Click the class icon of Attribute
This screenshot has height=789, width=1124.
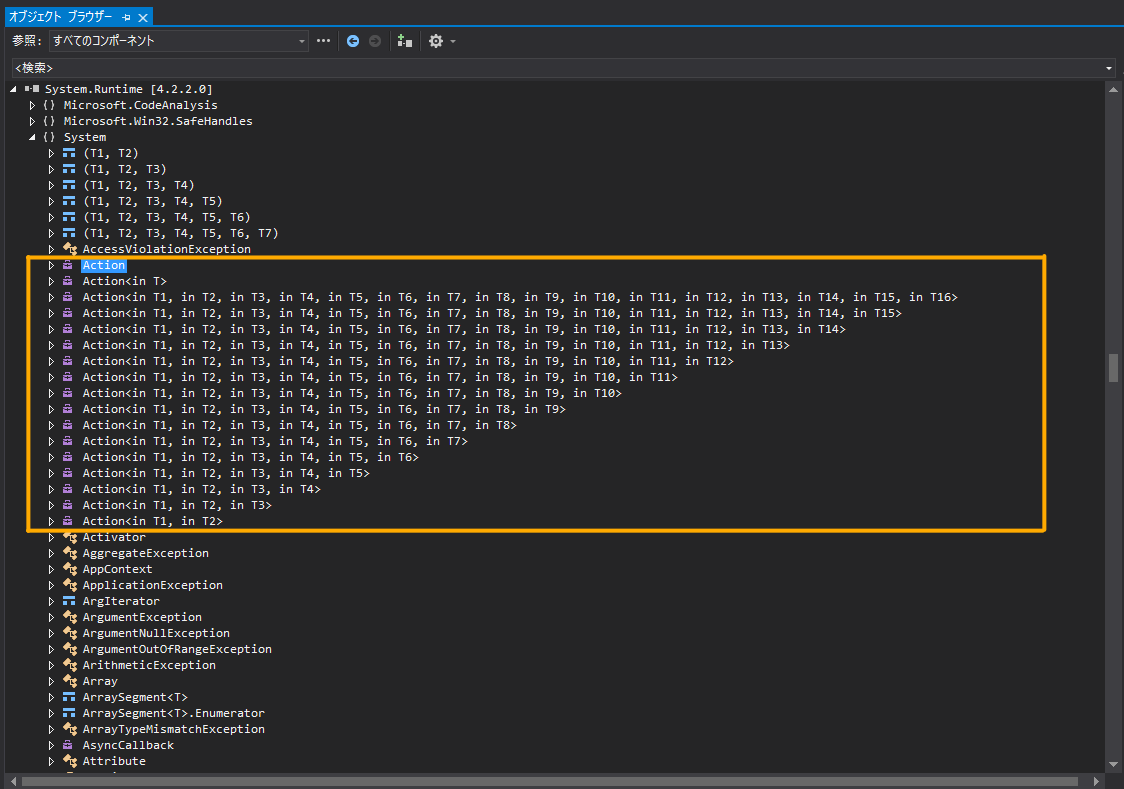[x=70, y=761]
